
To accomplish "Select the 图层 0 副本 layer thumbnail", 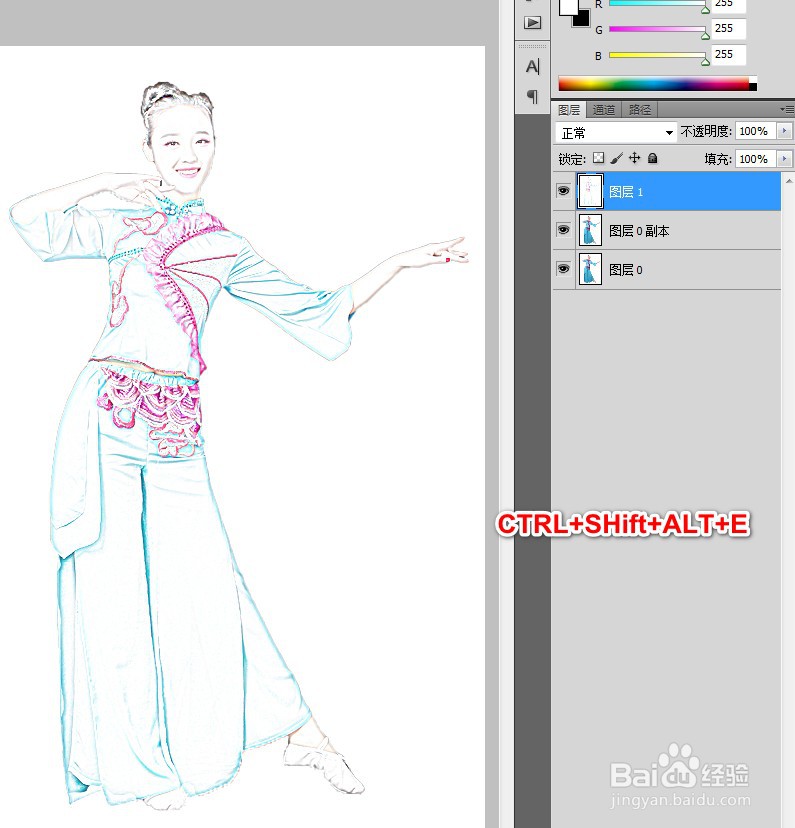I will [x=590, y=230].
